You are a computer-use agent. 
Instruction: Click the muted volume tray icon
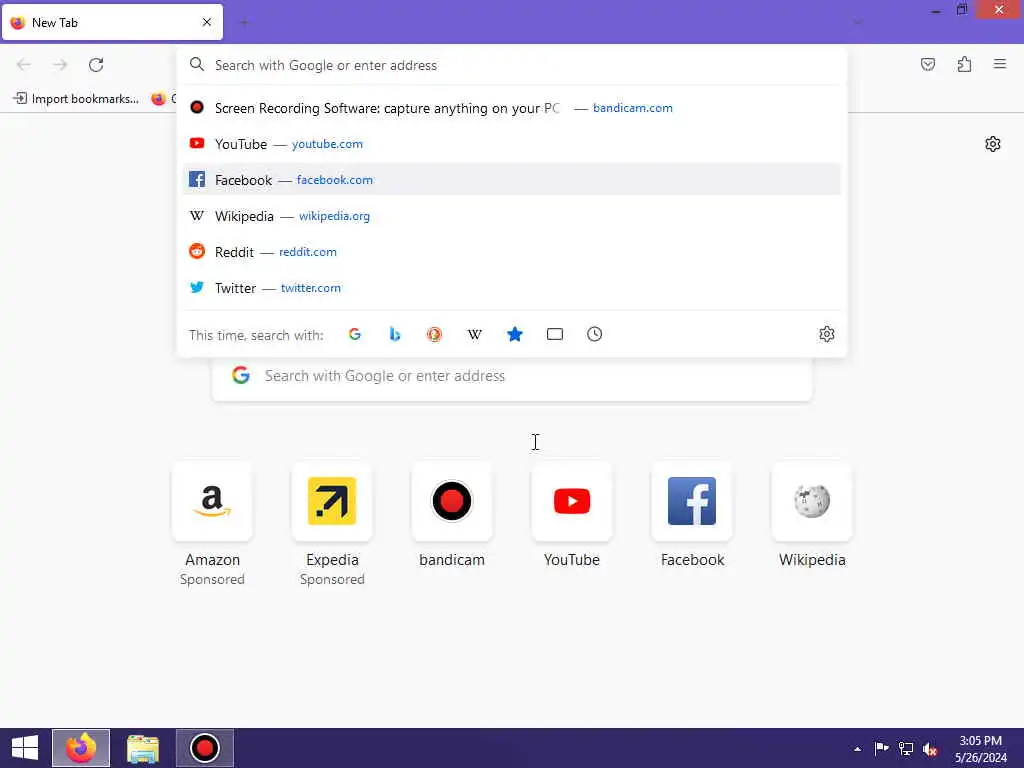(930, 749)
